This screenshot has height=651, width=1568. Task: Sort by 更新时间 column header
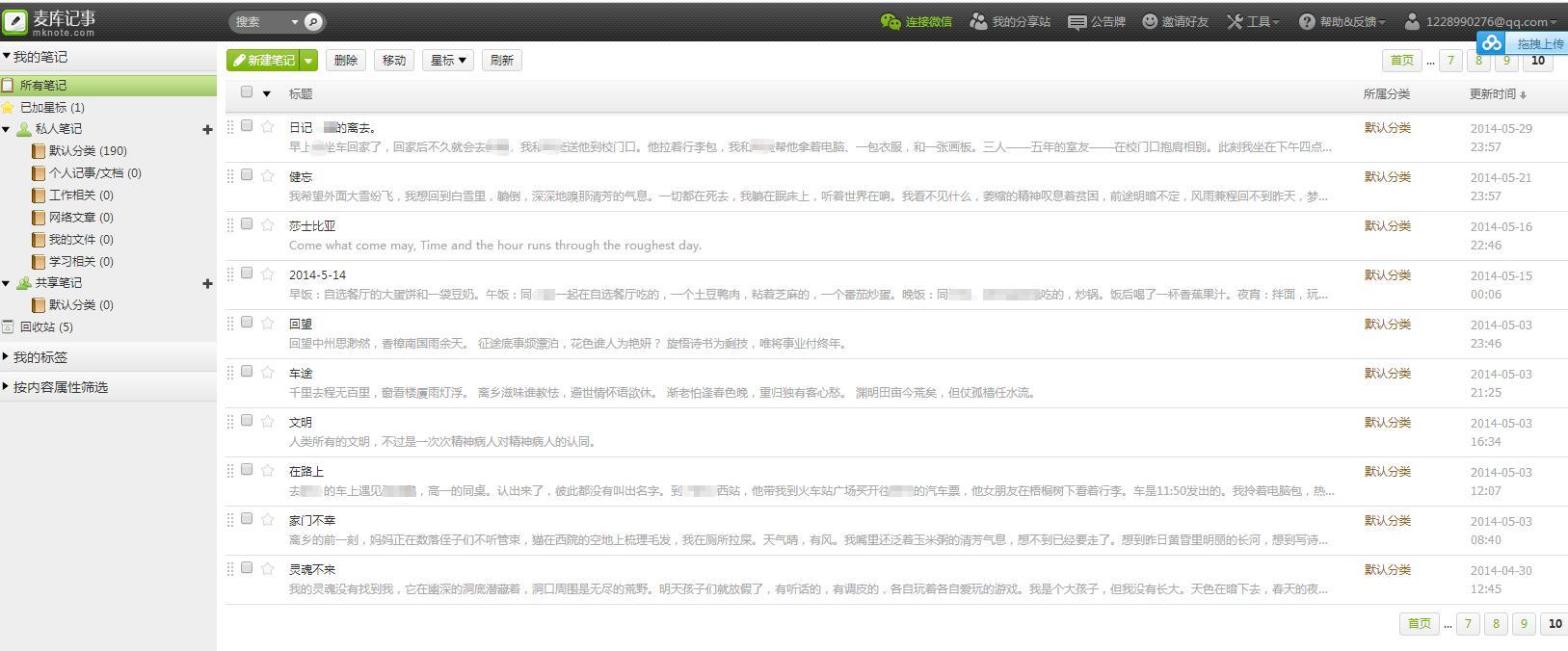click(1498, 93)
